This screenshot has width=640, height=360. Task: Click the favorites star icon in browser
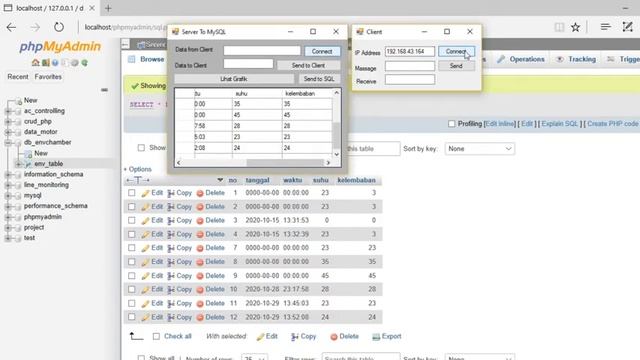click(576, 27)
